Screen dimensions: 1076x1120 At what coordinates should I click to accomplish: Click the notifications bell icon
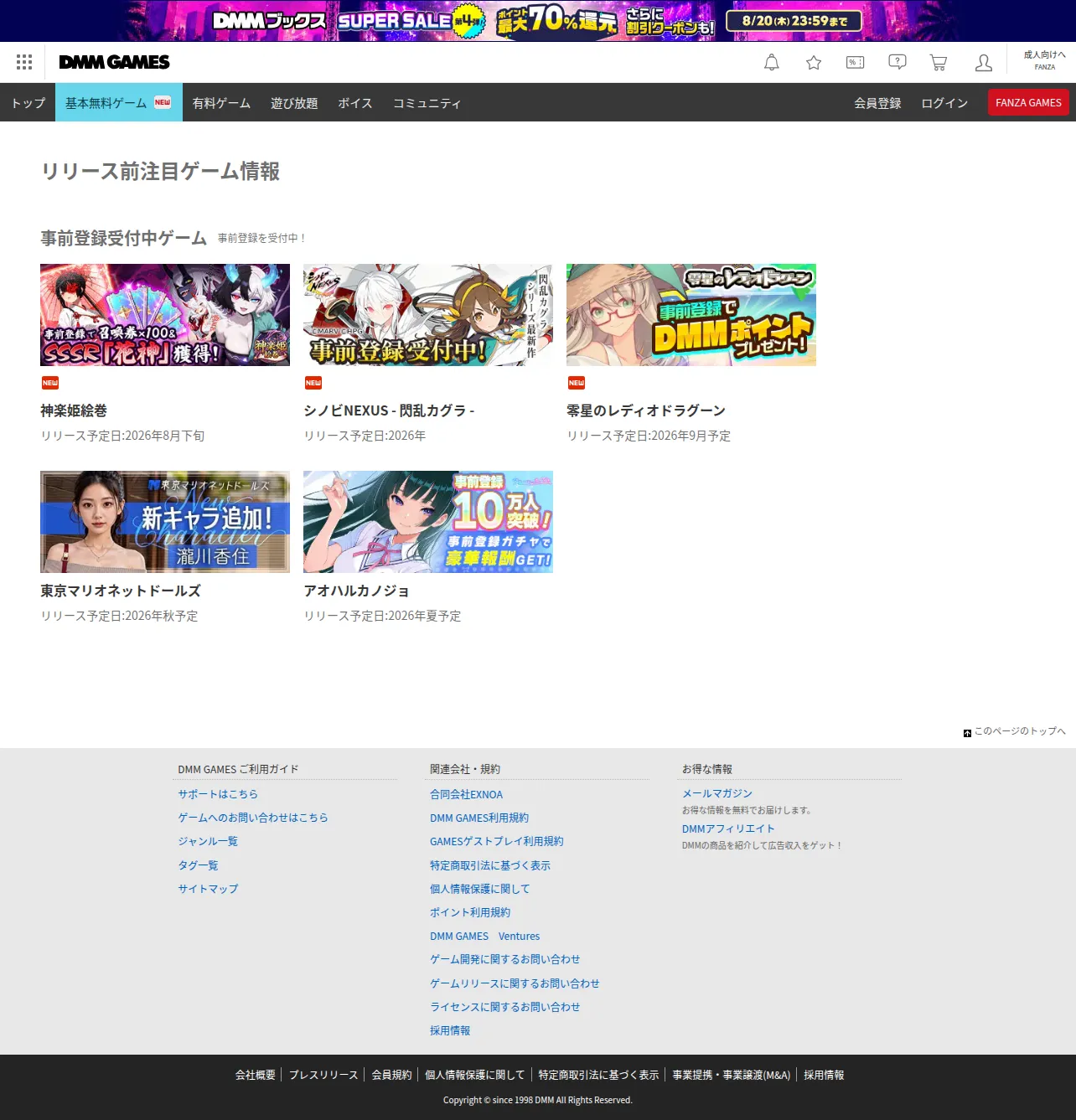[x=772, y=62]
